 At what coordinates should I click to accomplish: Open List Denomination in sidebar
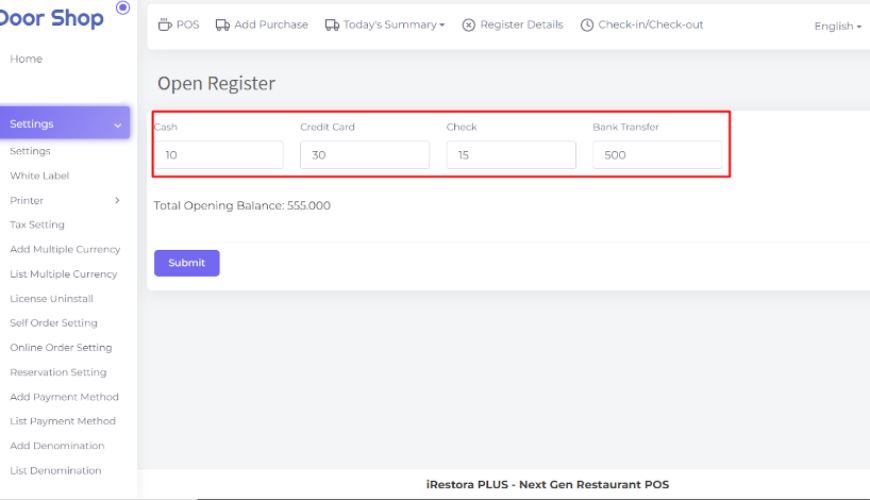point(55,471)
